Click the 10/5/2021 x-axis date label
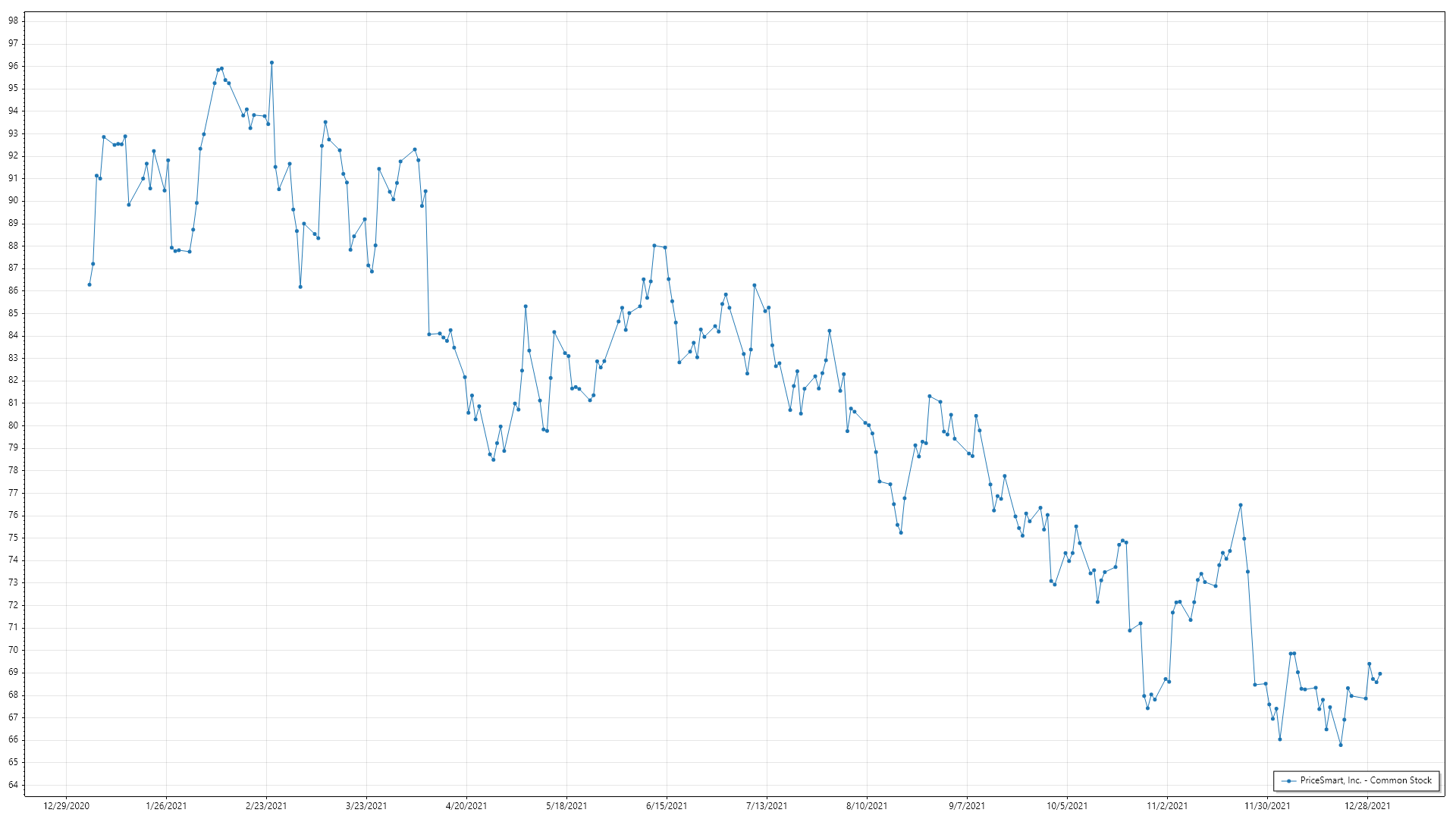 click(x=1067, y=806)
